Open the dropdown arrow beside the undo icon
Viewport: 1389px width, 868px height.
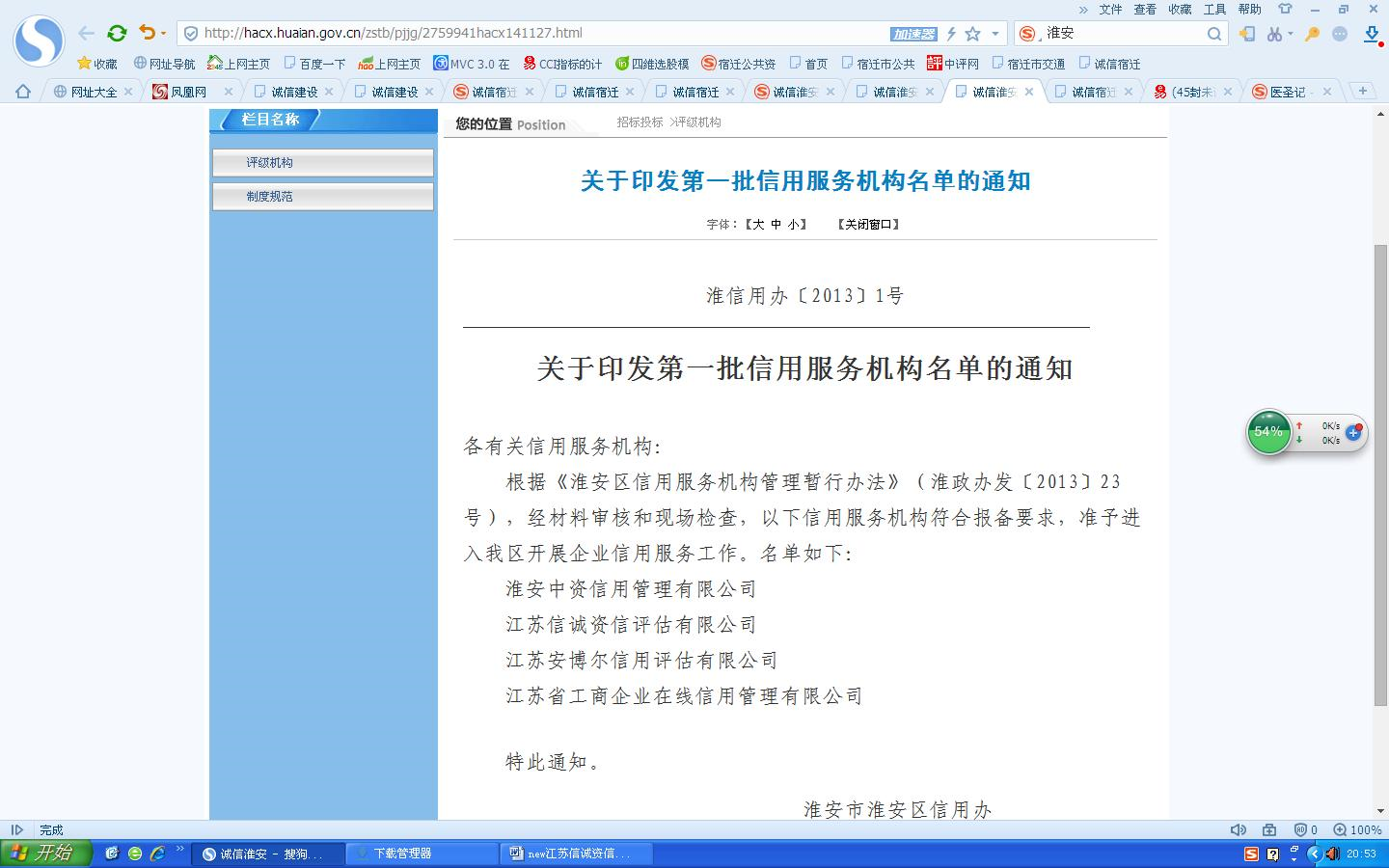coord(163,34)
